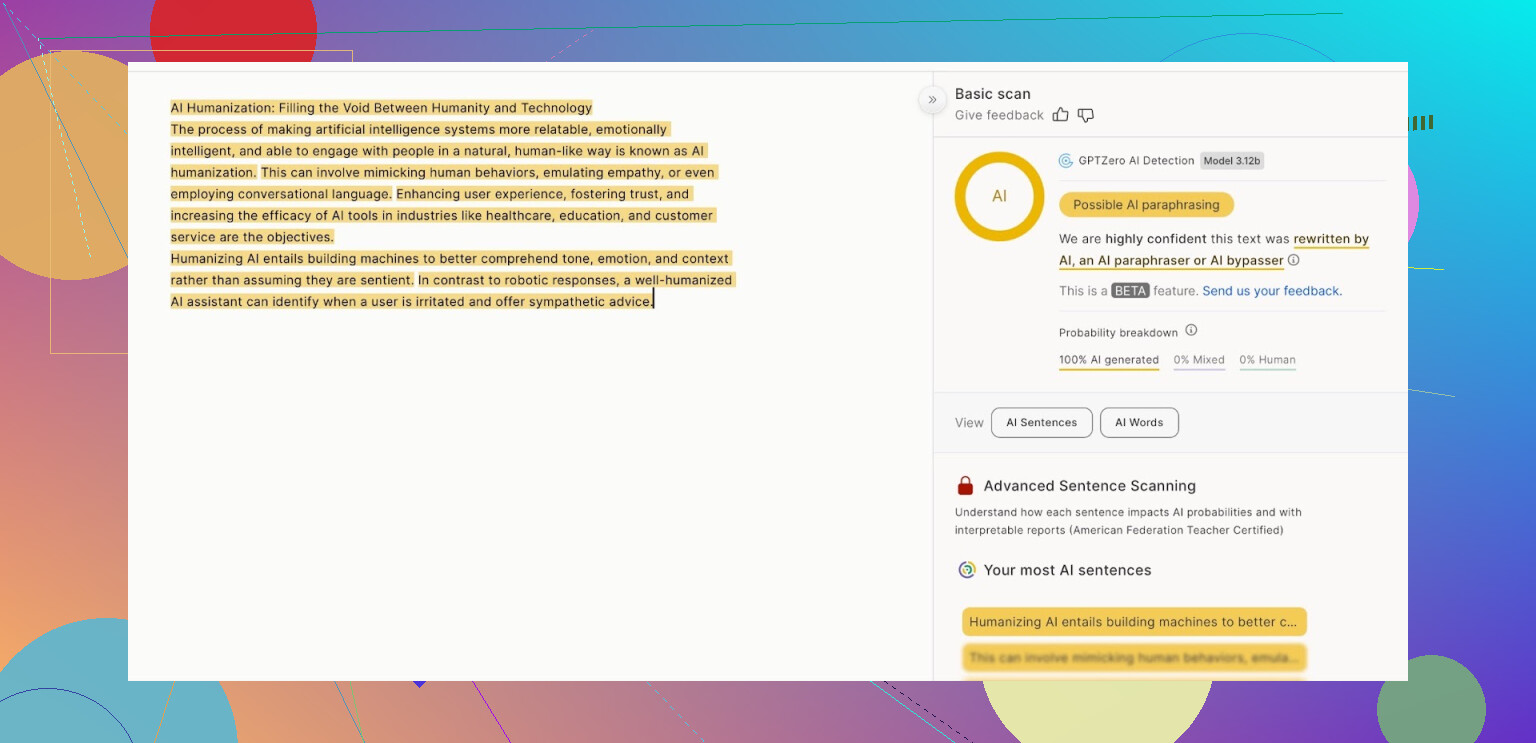1536x743 pixels.
Task: Click the red lock icon for Advanced Scanning
Action: 965,486
